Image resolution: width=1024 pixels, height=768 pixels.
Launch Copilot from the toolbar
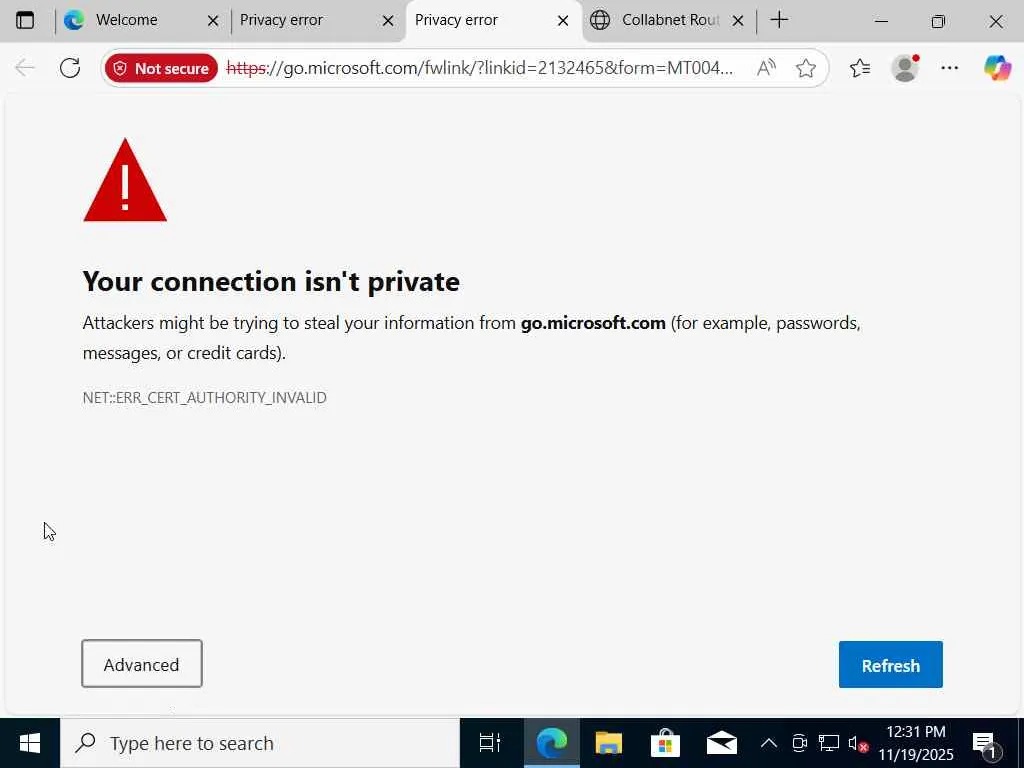996,68
